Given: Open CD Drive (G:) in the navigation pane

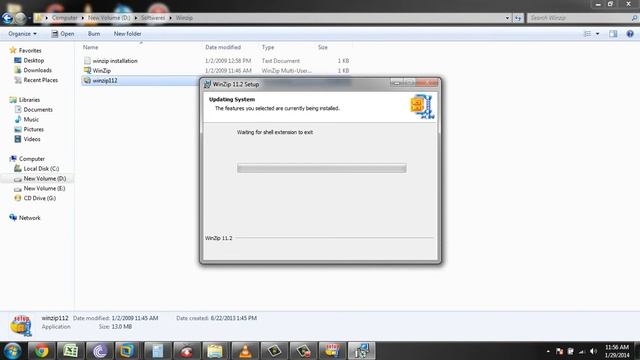Looking at the screenshot, I should click(40, 198).
